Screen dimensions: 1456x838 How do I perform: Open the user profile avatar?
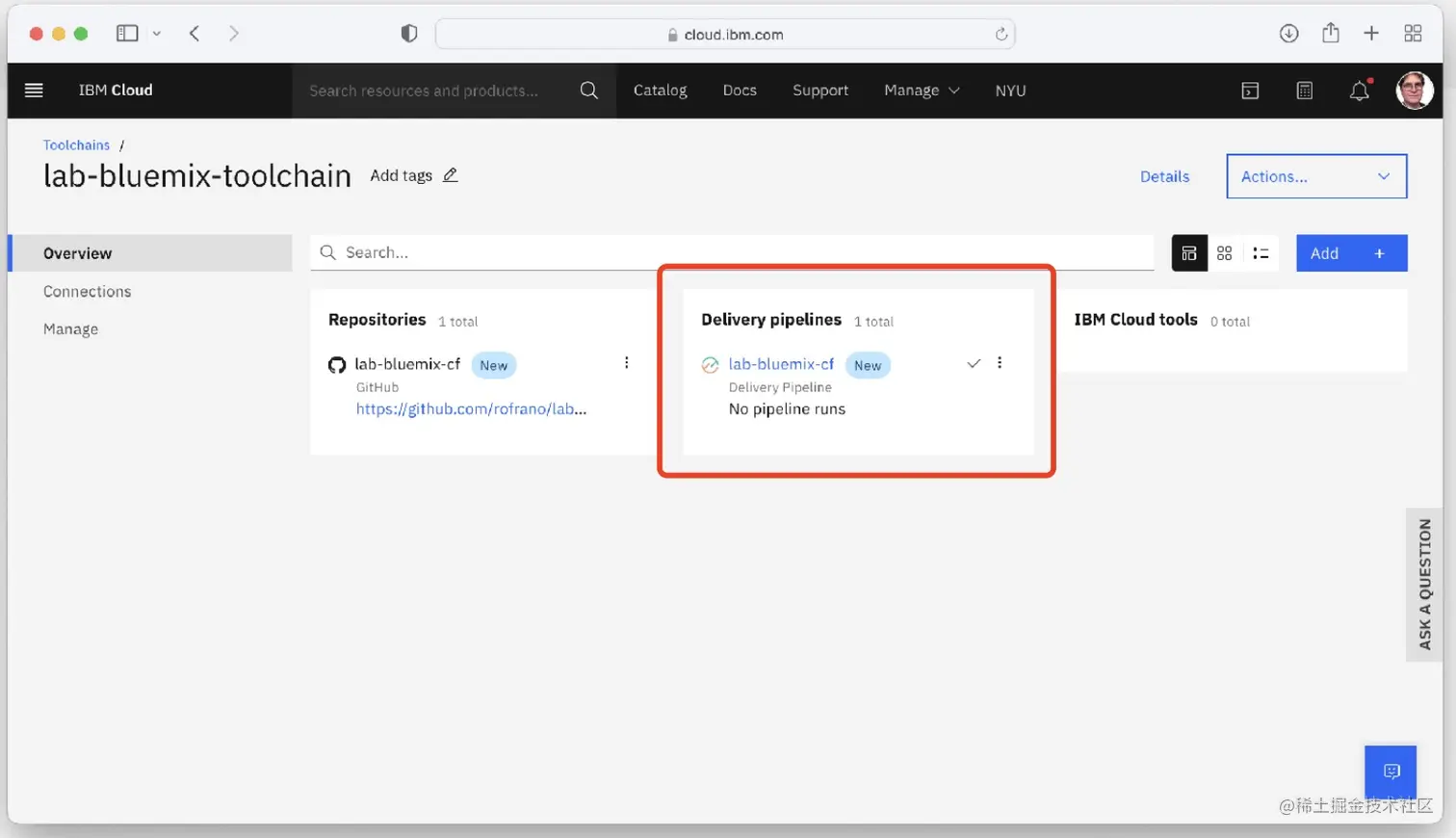[1415, 91]
